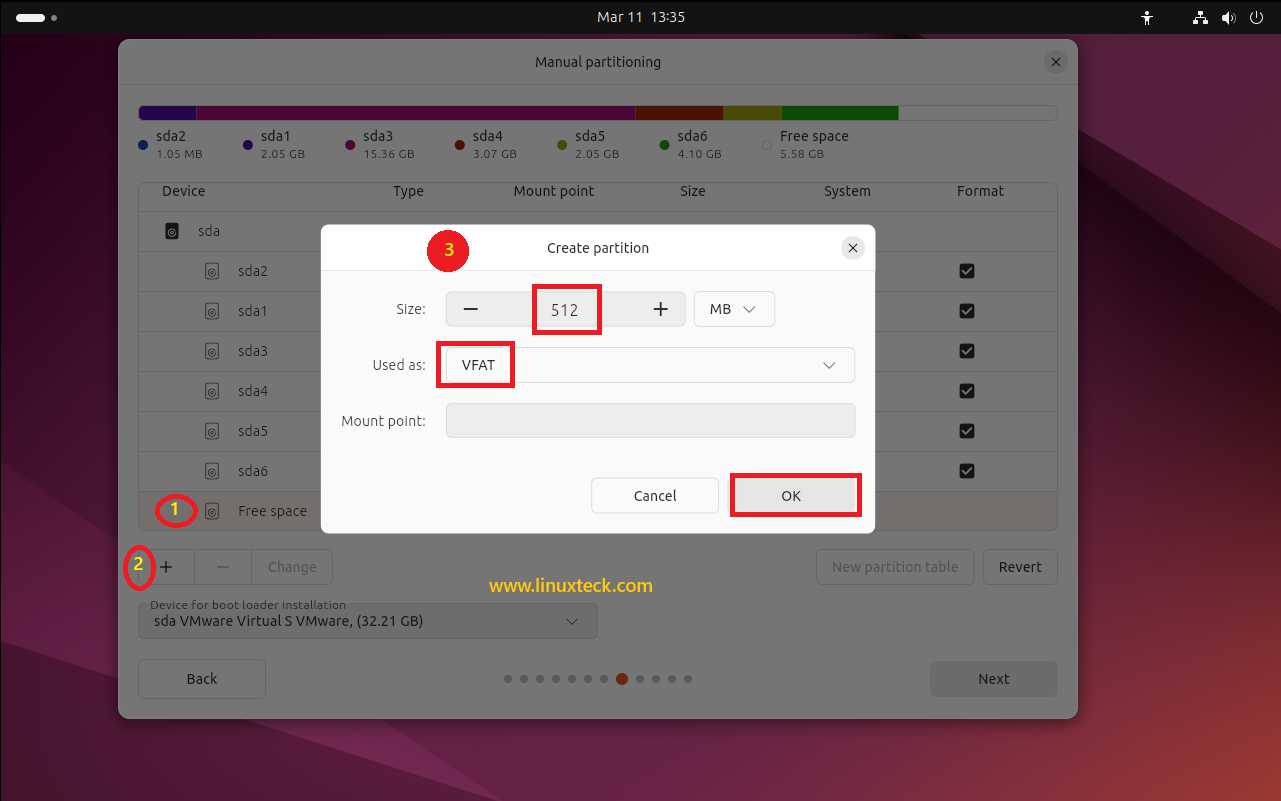Toggle the Format checkbox on the sda5 row
Viewport: 1281px width, 801px height.
point(966,431)
